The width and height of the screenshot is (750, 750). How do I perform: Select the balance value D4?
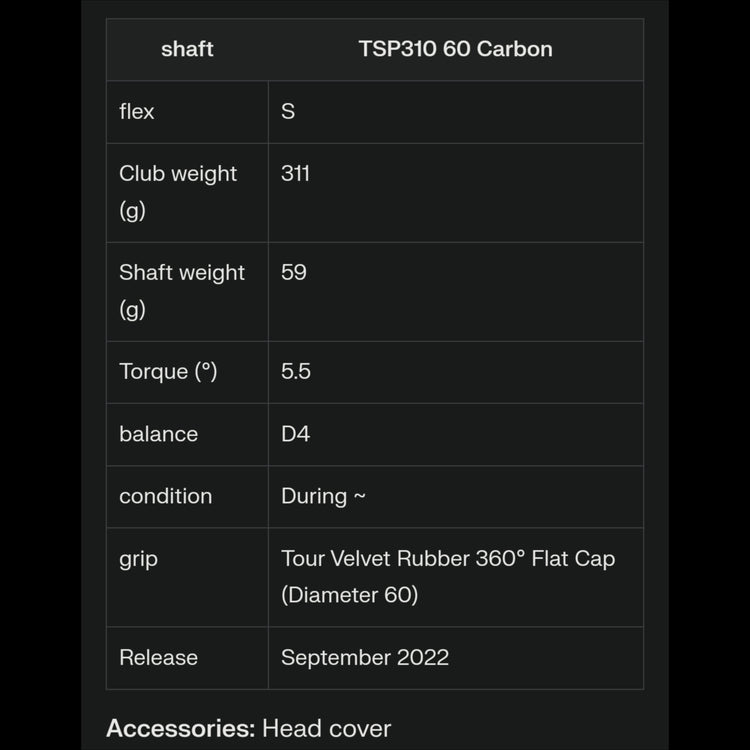tap(296, 434)
